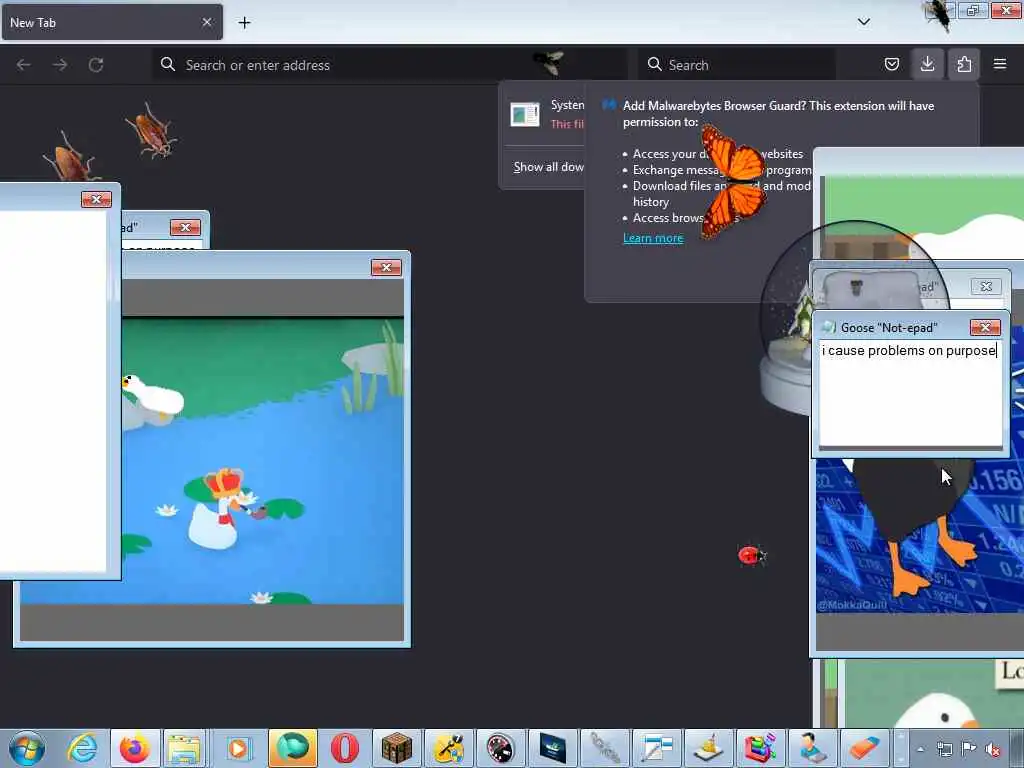1024x768 pixels.
Task: Open Windows Explorer folder on taskbar
Action: (184, 748)
